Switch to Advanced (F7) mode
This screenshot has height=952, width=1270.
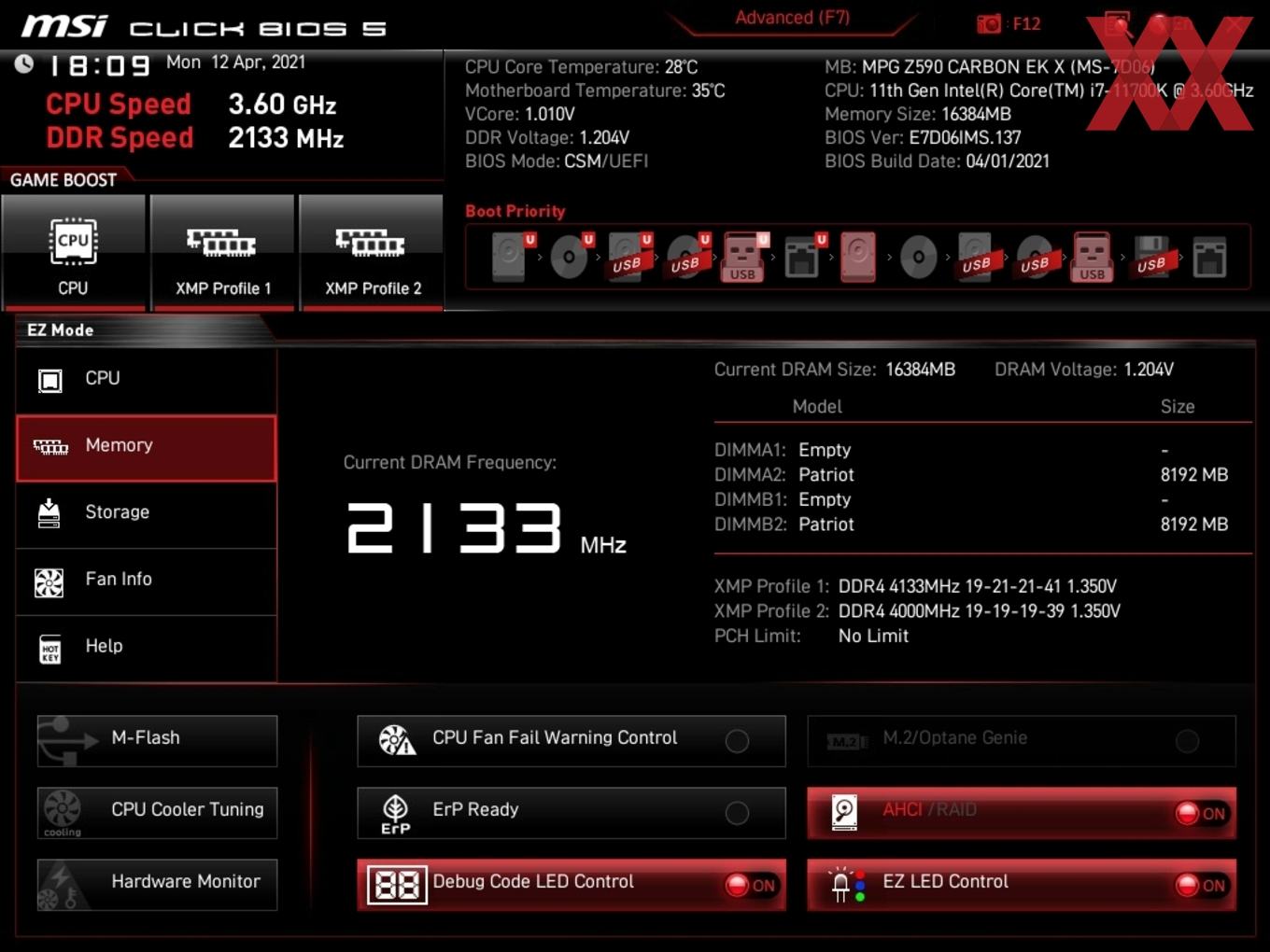(792, 18)
